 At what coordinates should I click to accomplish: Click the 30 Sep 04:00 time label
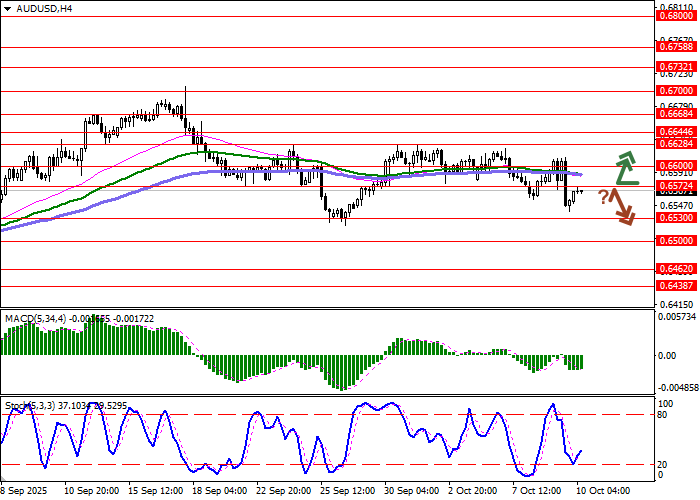[412, 491]
